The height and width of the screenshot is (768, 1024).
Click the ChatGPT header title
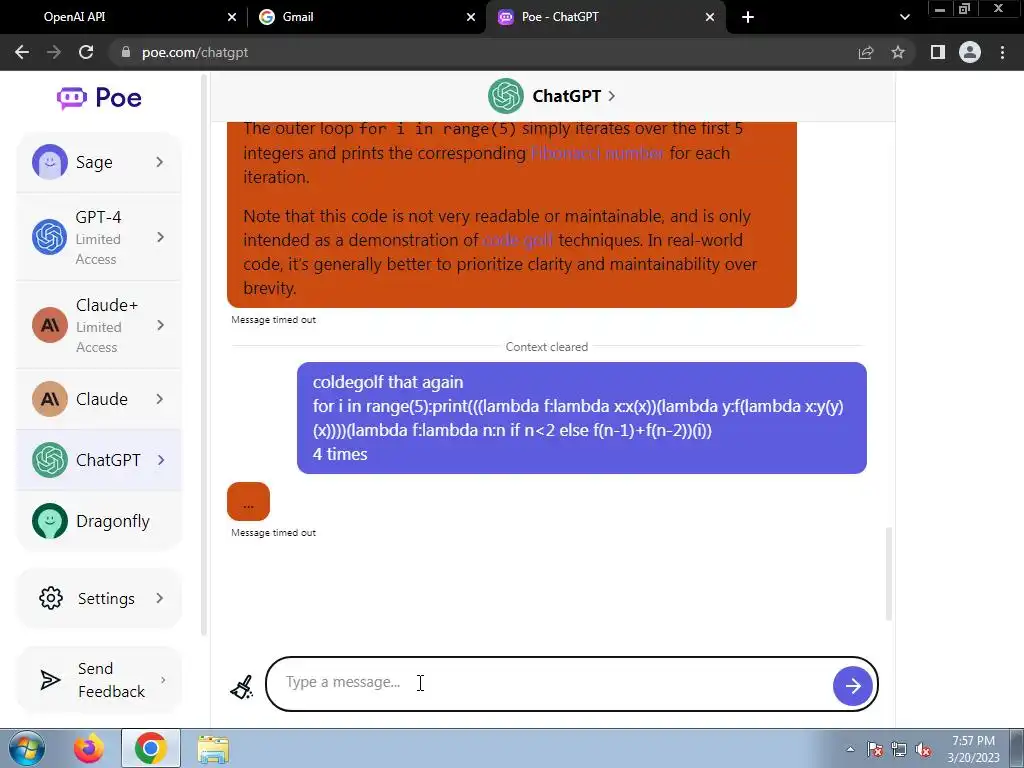(567, 96)
